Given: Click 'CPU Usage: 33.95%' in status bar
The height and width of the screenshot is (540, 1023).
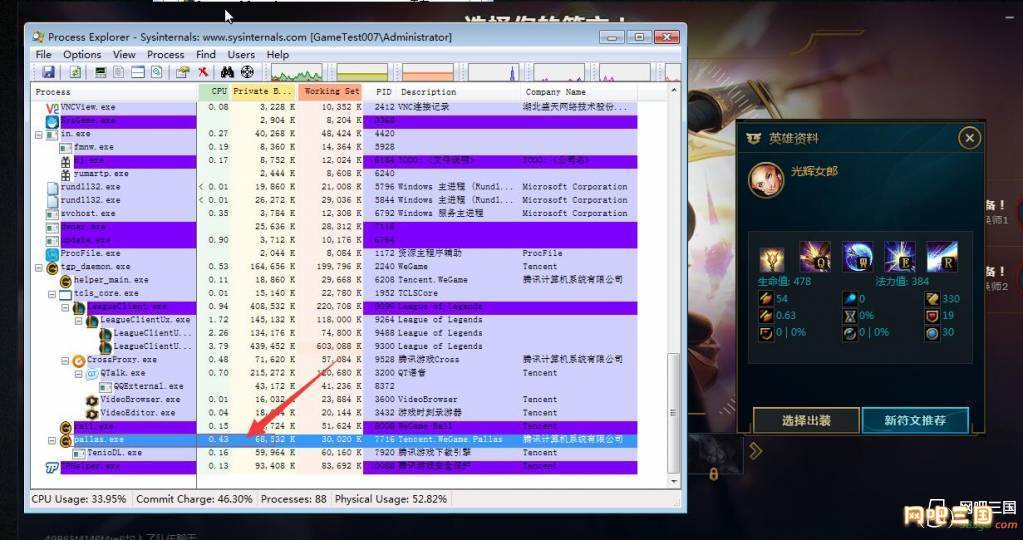Looking at the screenshot, I should [79, 499].
